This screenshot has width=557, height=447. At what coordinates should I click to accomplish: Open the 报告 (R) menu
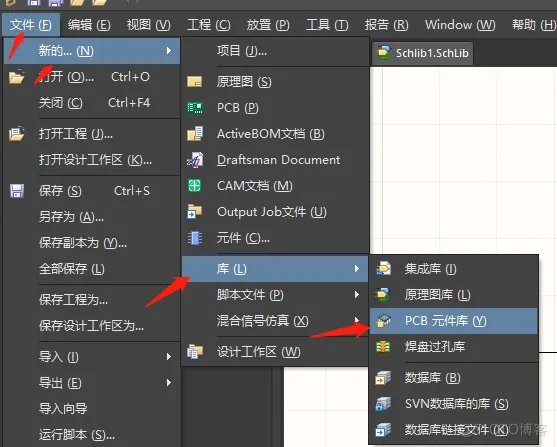pos(386,25)
